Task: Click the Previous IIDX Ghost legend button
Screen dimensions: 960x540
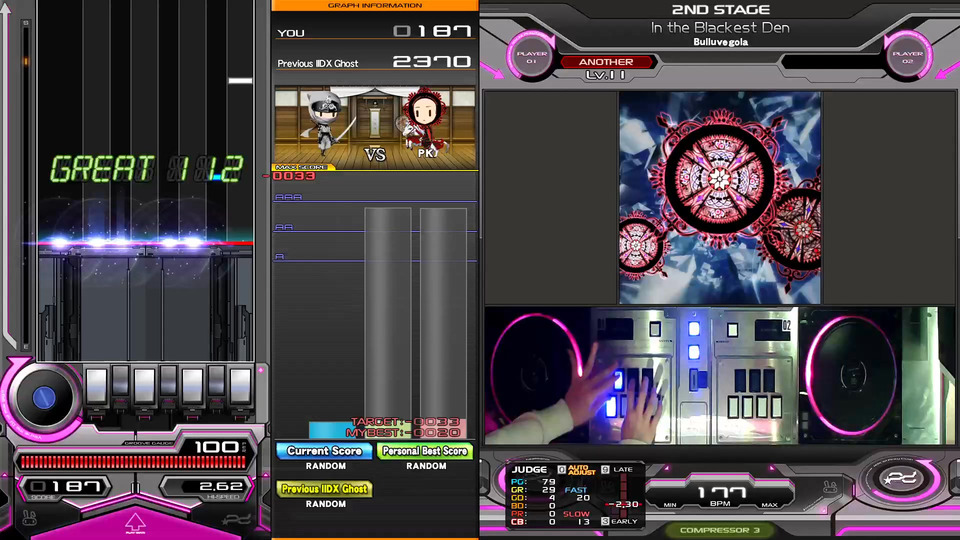Action: pyautogui.click(x=324, y=489)
